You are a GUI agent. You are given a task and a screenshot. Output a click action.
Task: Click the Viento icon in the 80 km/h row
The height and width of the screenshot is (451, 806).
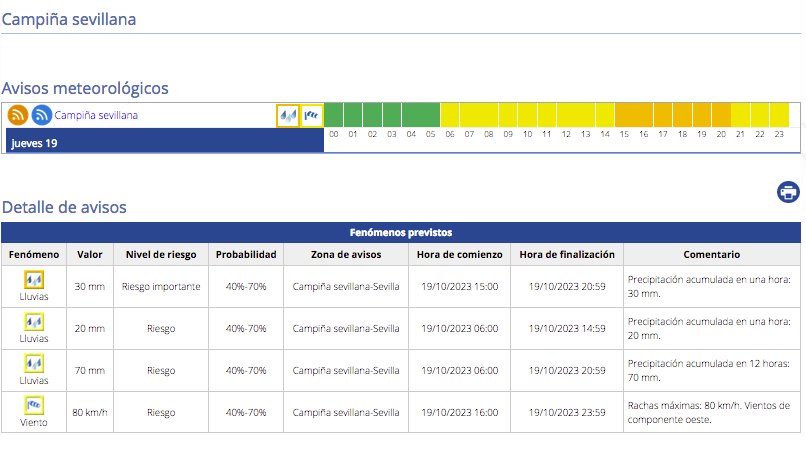(x=34, y=406)
